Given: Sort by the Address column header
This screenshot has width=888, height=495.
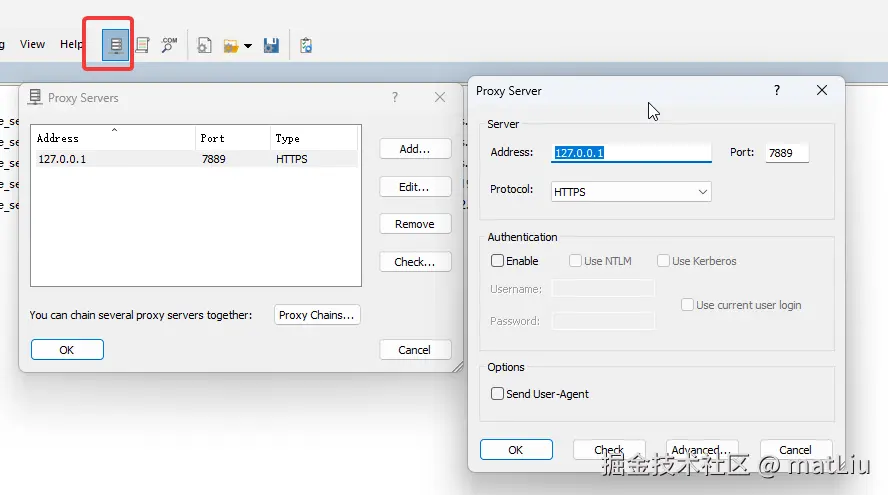Looking at the screenshot, I should coord(113,138).
